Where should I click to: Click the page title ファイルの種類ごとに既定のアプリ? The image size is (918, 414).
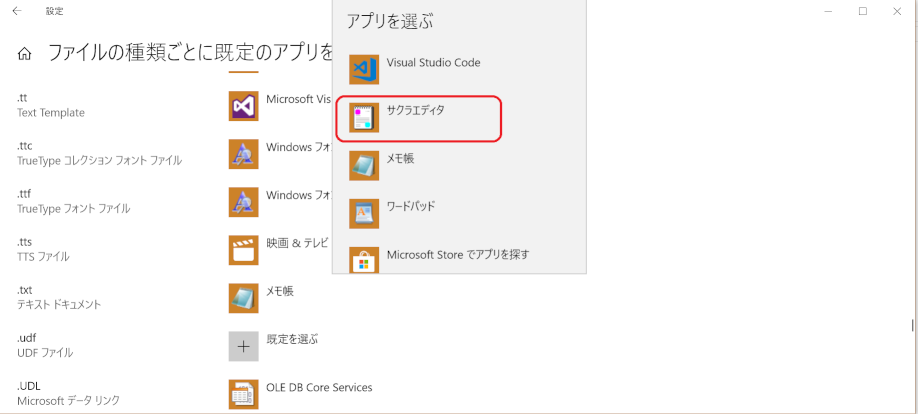(x=190, y=52)
